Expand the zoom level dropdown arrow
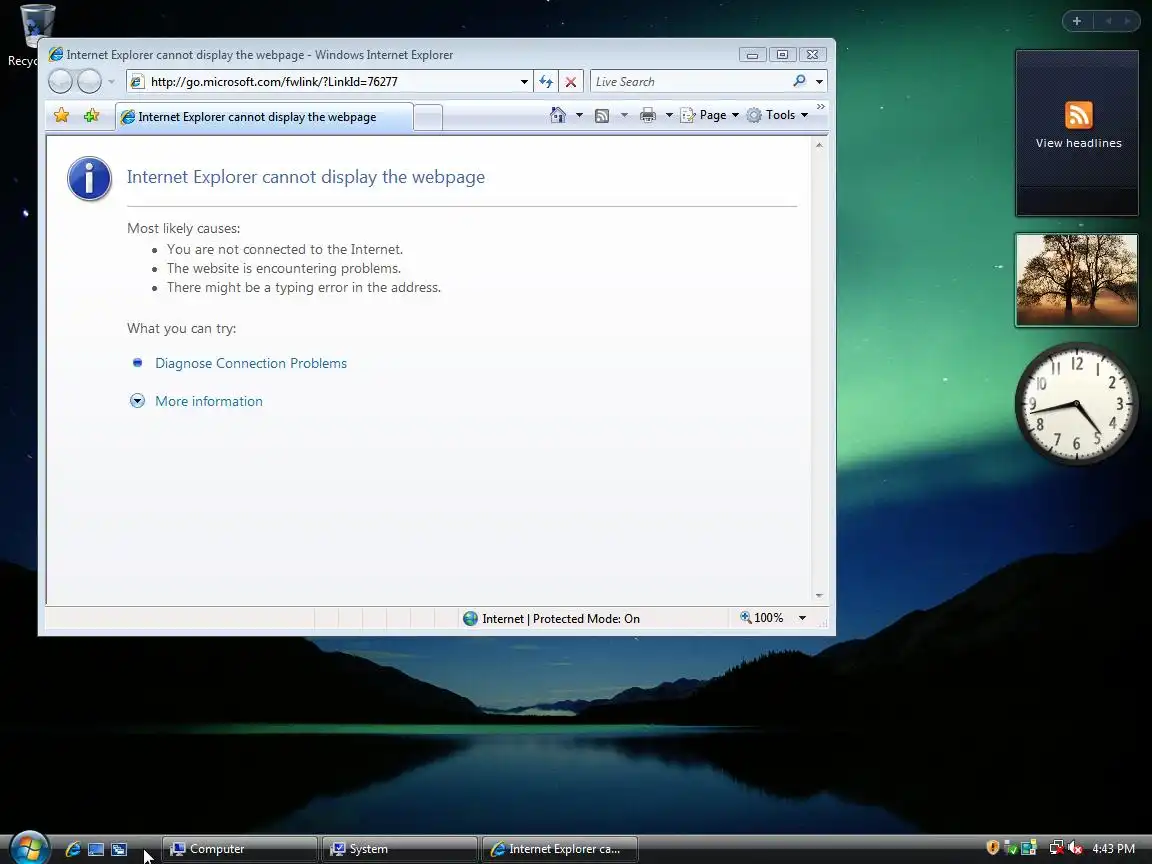1152x864 pixels. (802, 619)
